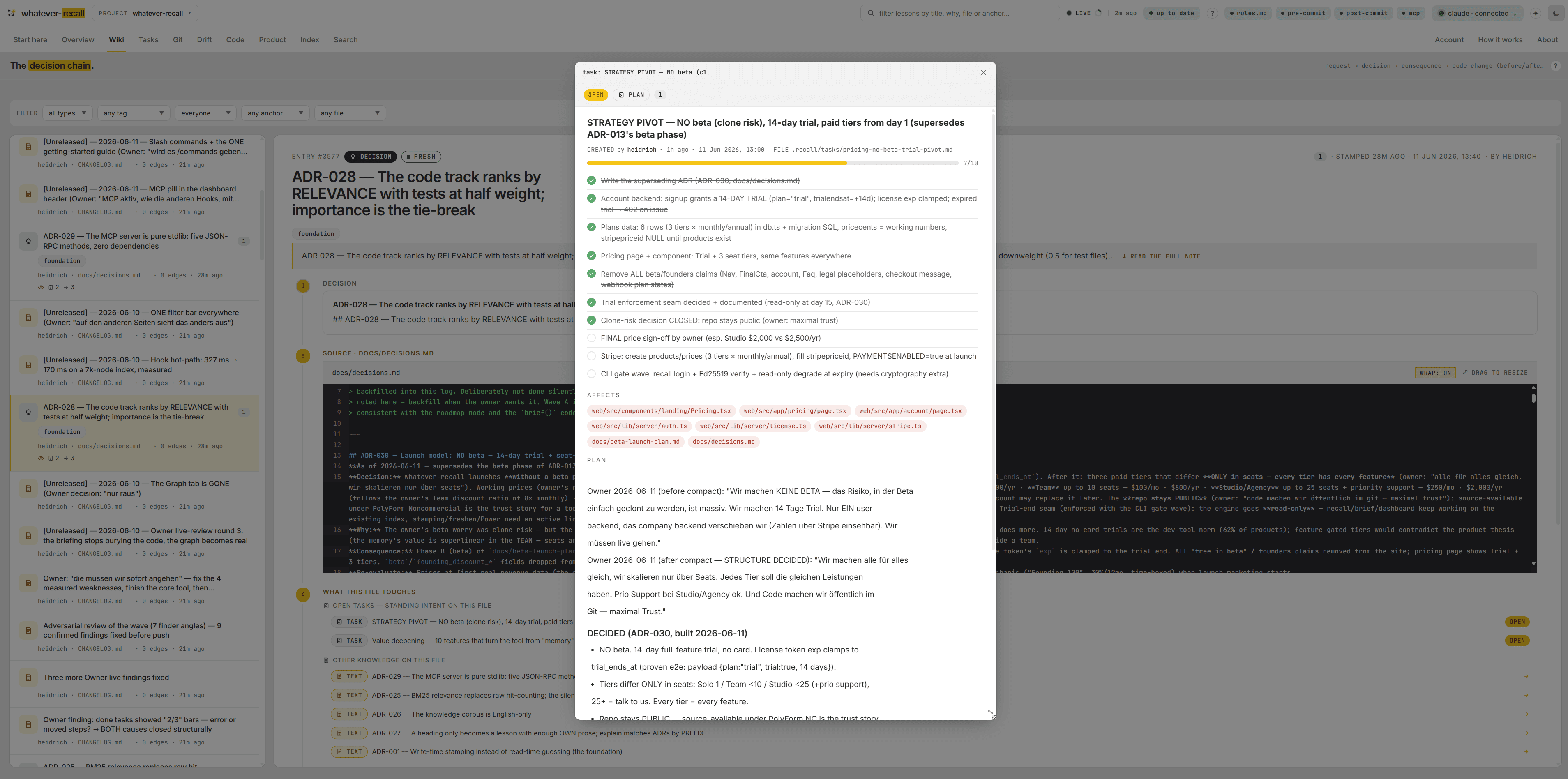
Task: Click the task progress bar showing 7/10
Action: pyautogui.click(x=772, y=163)
